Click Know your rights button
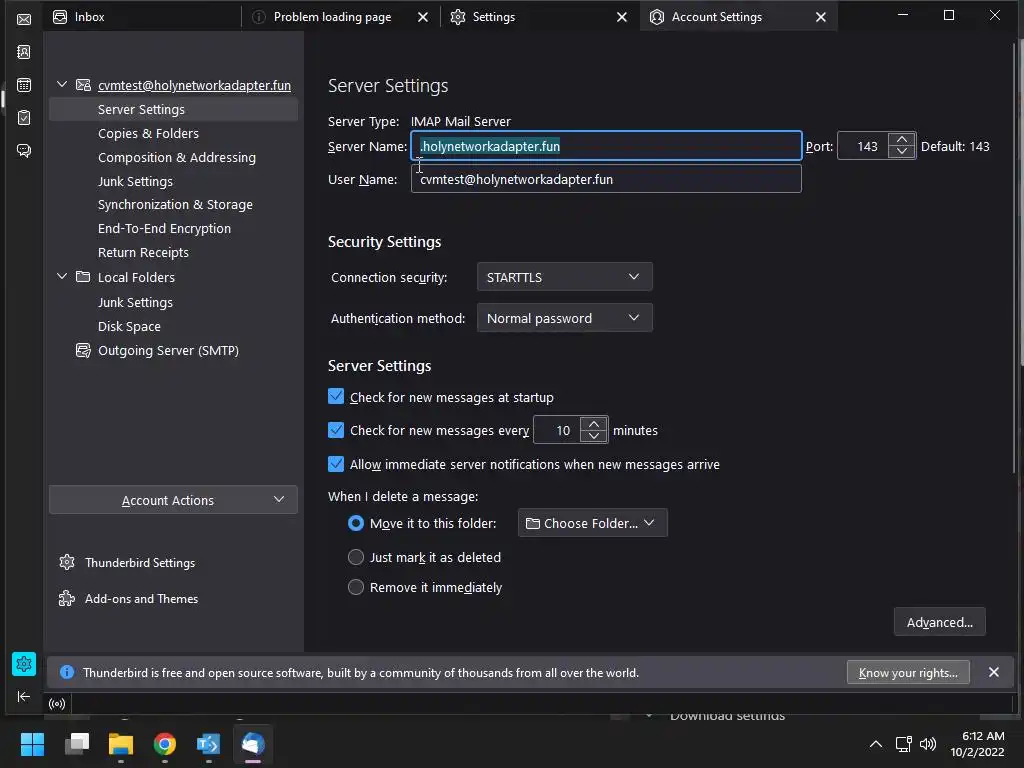 click(908, 673)
